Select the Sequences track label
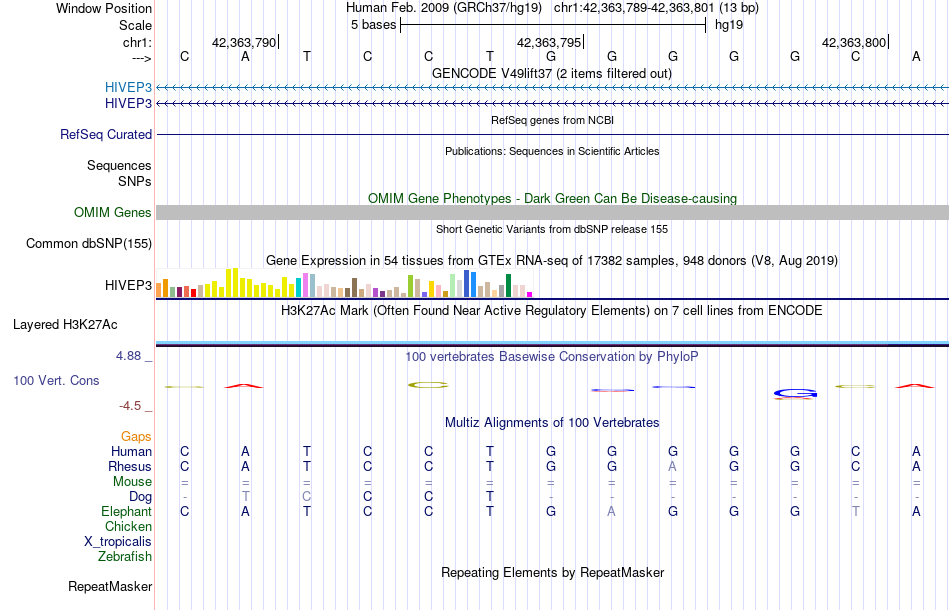Image resolution: width=950 pixels, height=610 pixels. click(x=119, y=165)
